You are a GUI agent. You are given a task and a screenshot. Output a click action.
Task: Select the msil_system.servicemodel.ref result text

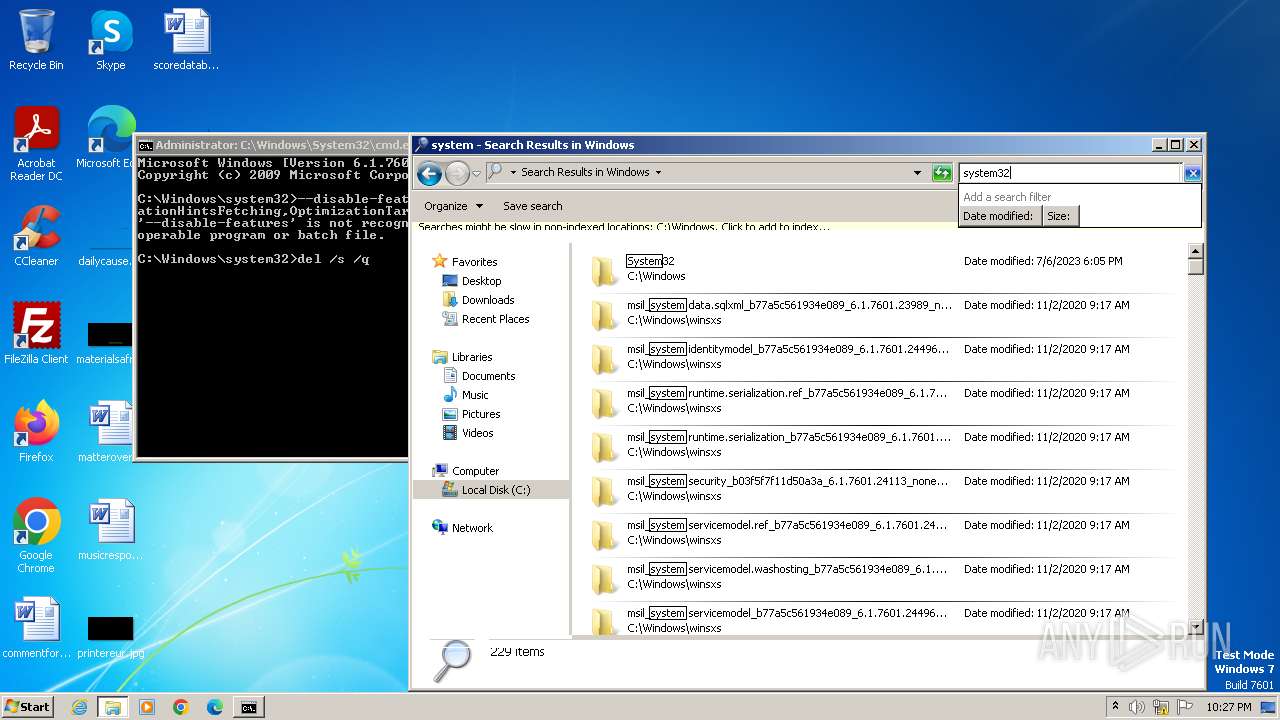click(787, 525)
